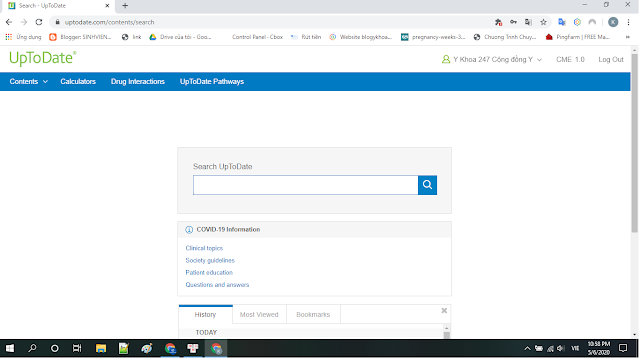Open Drug Interactions
Viewport: 640px width, 360px height.
tap(138, 82)
